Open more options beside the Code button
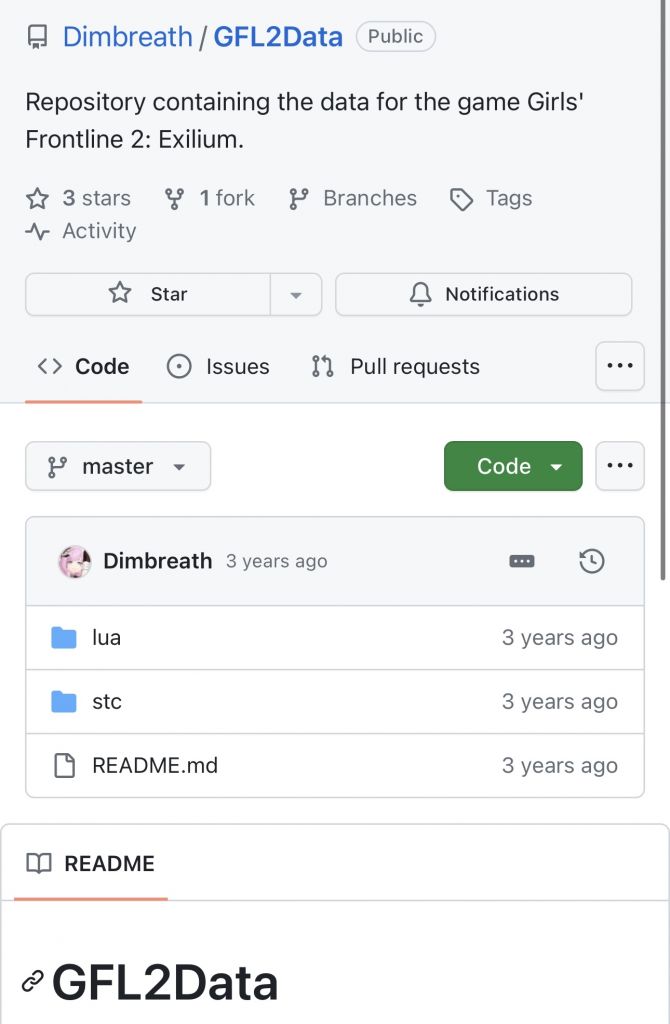The height and width of the screenshot is (1024, 670). [x=620, y=466]
